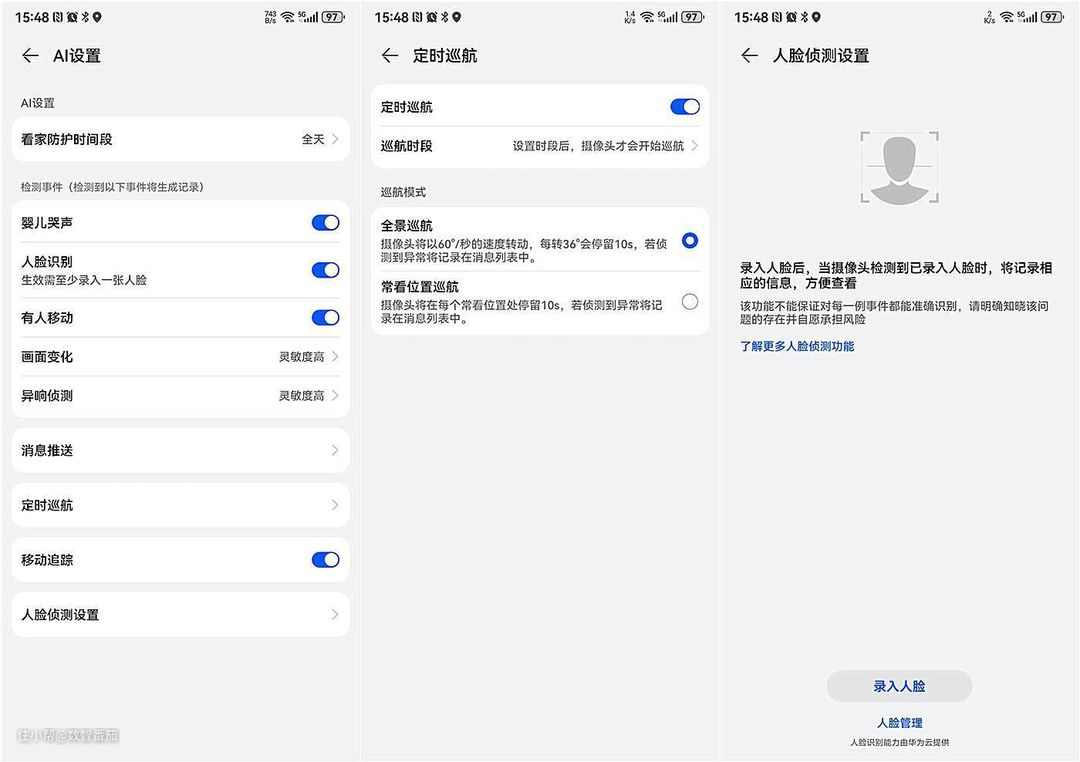Turn off 人脸识别 toggle

[325, 270]
